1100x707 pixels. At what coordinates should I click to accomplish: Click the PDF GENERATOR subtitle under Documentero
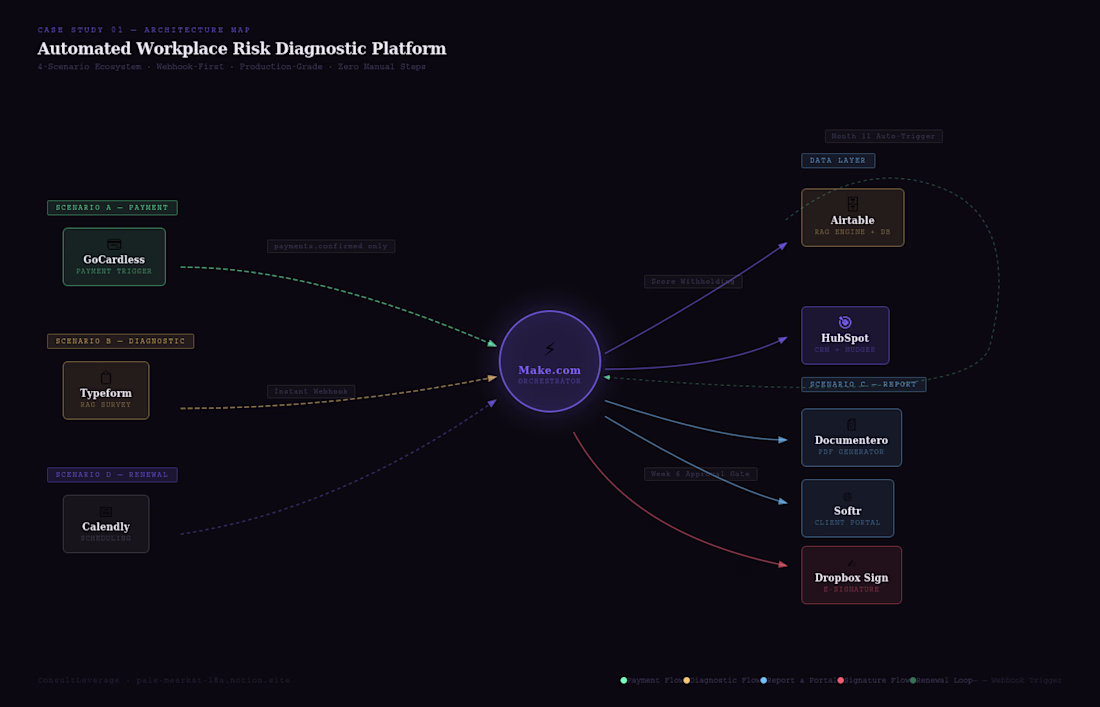851,452
